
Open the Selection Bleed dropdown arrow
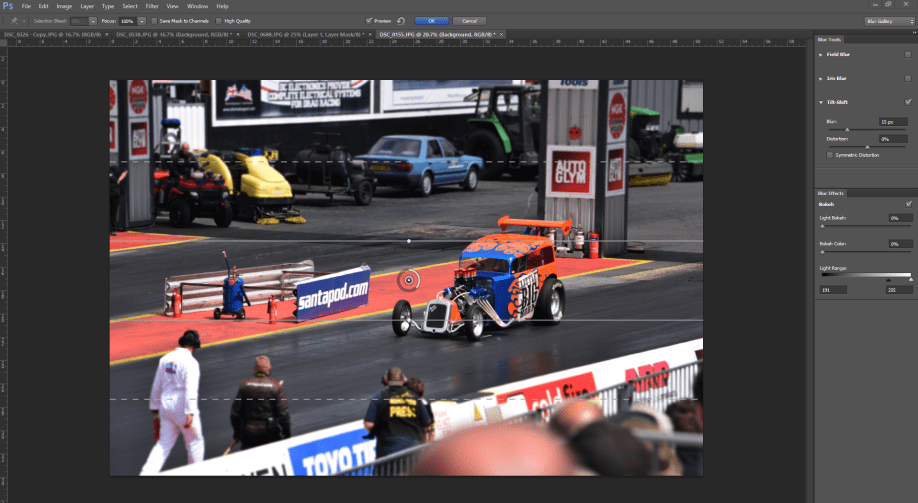[x=93, y=21]
